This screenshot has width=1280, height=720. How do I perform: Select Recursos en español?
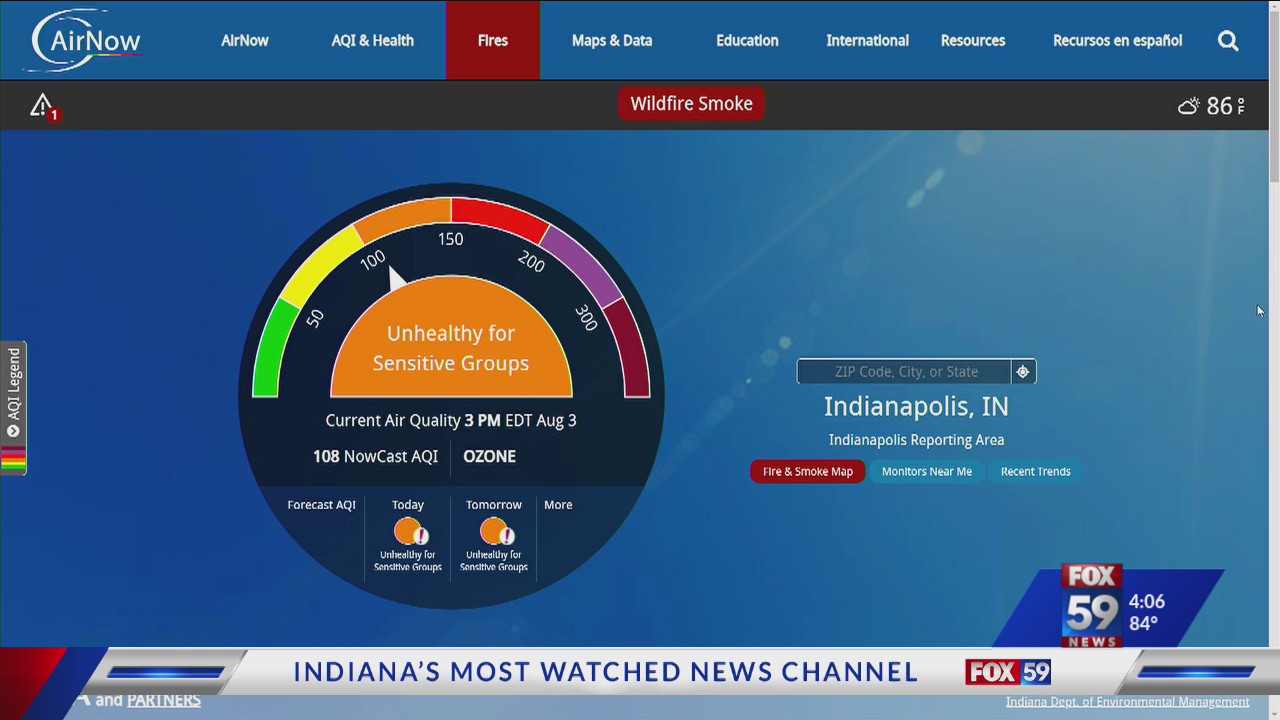[x=1117, y=41]
